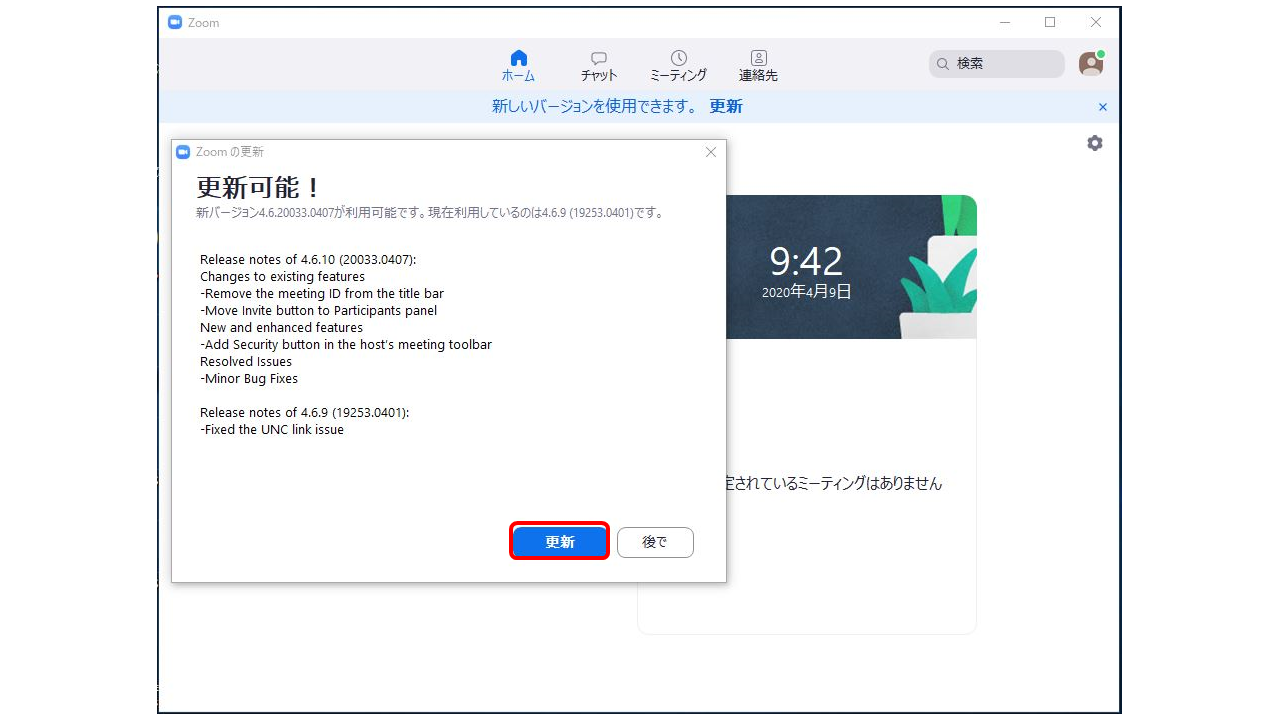The image size is (1280, 720).
Task: Click 'Release notes of 4.6.9 (19253.0401):' line
Action: pyautogui.click(x=305, y=412)
